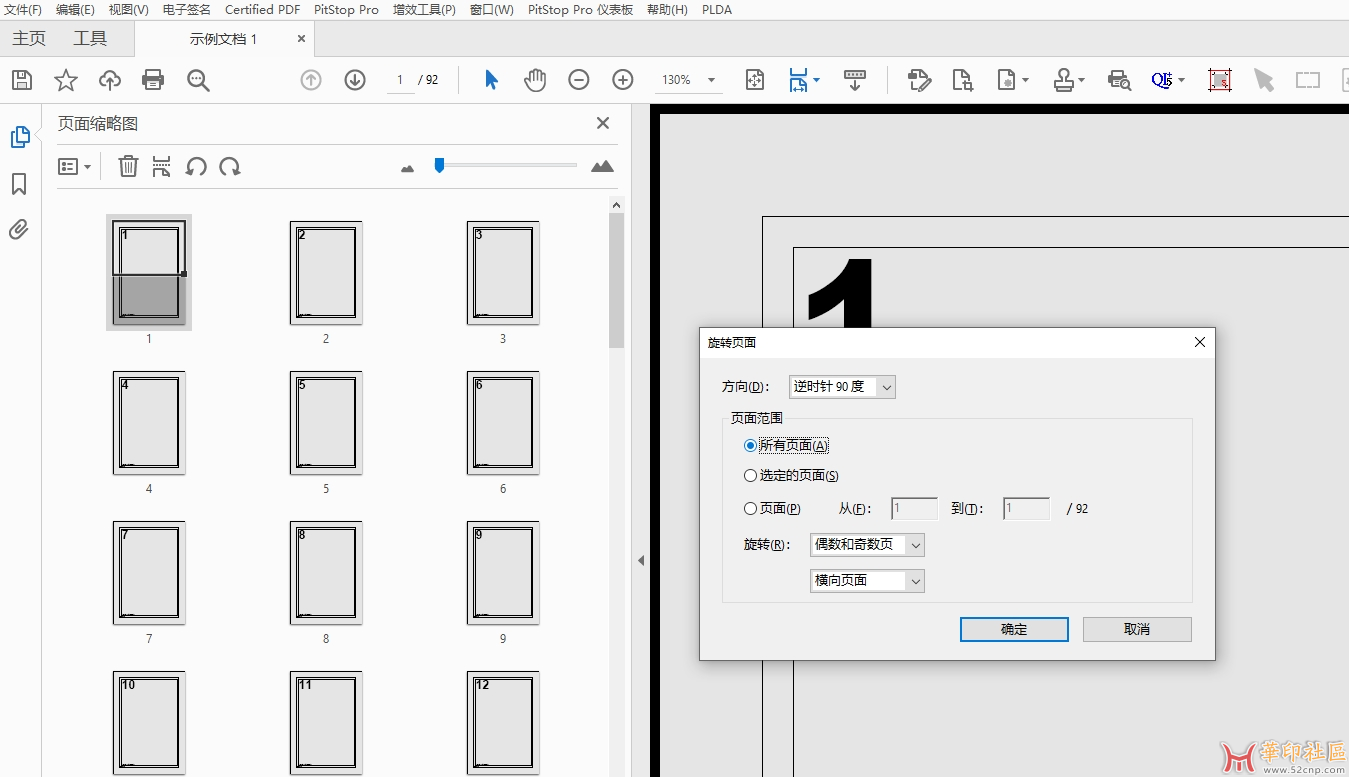The image size is (1349, 777).
Task: Select the arrow selection tool
Action: (491, 80)
